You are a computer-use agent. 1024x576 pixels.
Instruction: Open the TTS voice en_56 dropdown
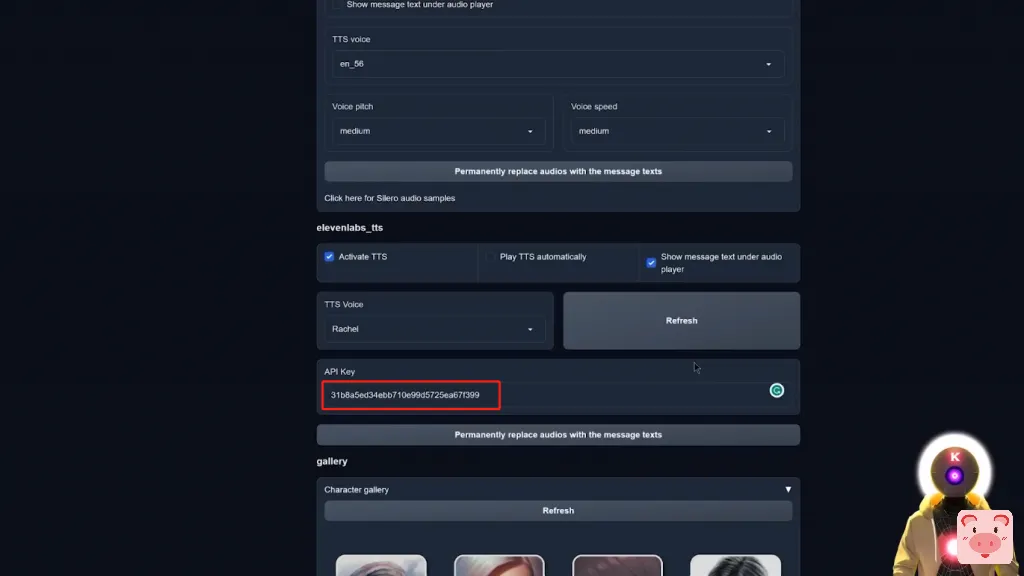(558, 64)
